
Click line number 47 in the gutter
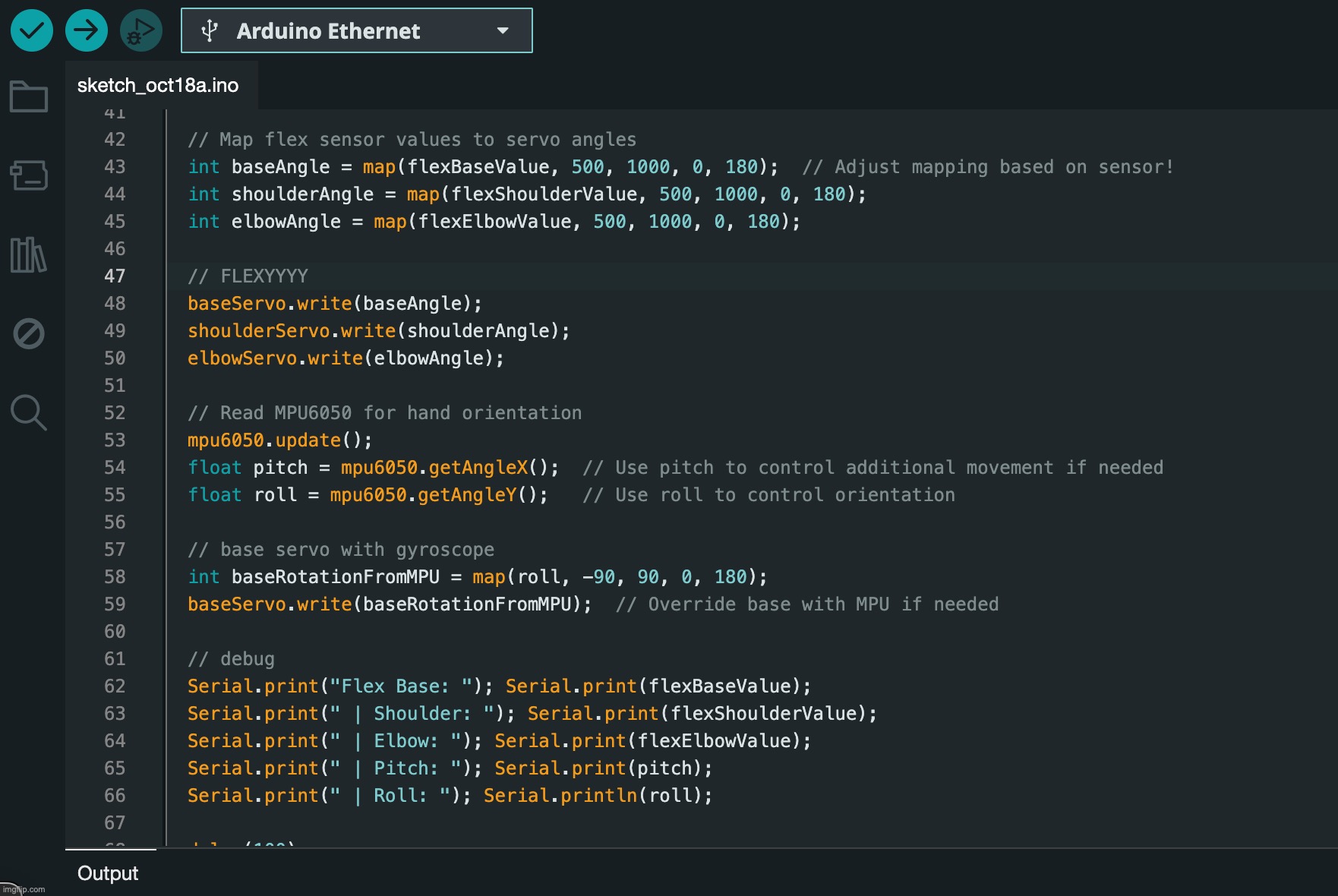tap(115, 276)
